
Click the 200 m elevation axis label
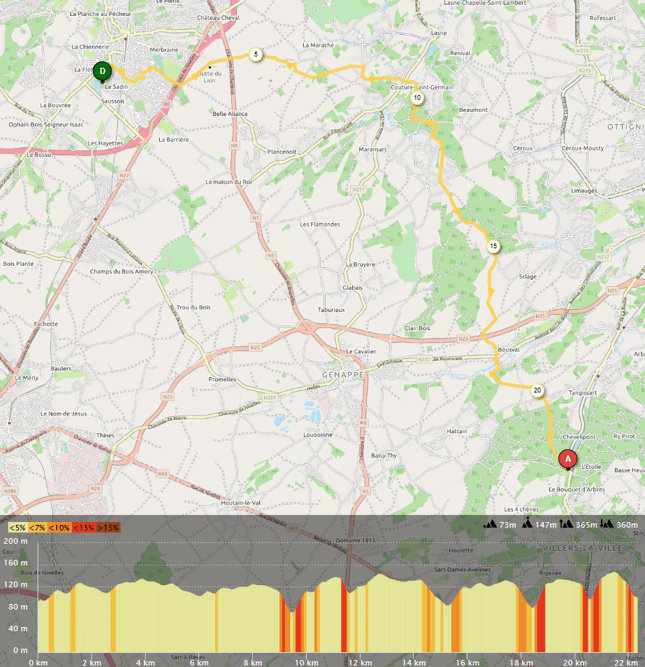click(17, 540)
